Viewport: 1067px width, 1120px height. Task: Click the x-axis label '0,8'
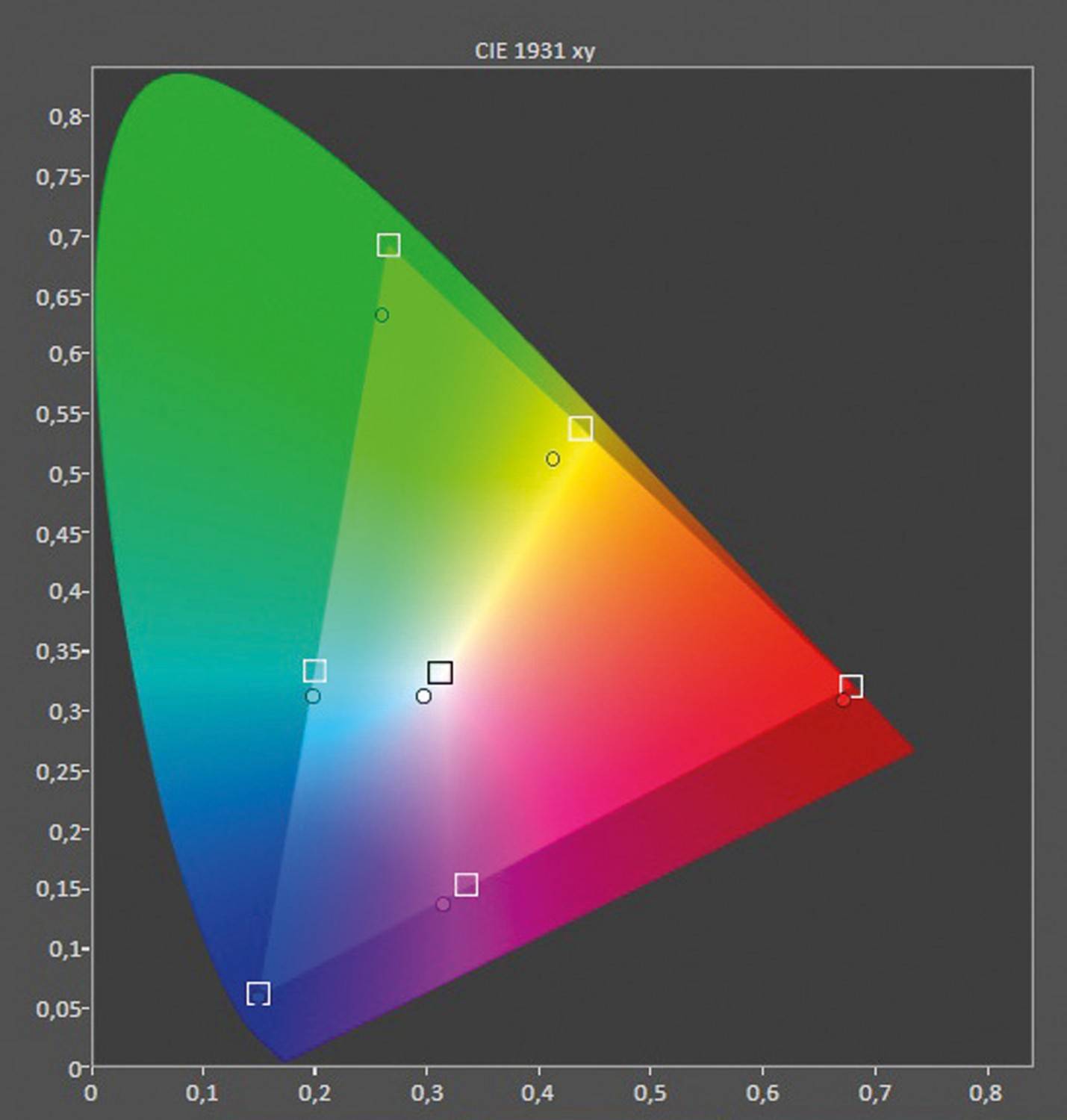click(986, 1093)
